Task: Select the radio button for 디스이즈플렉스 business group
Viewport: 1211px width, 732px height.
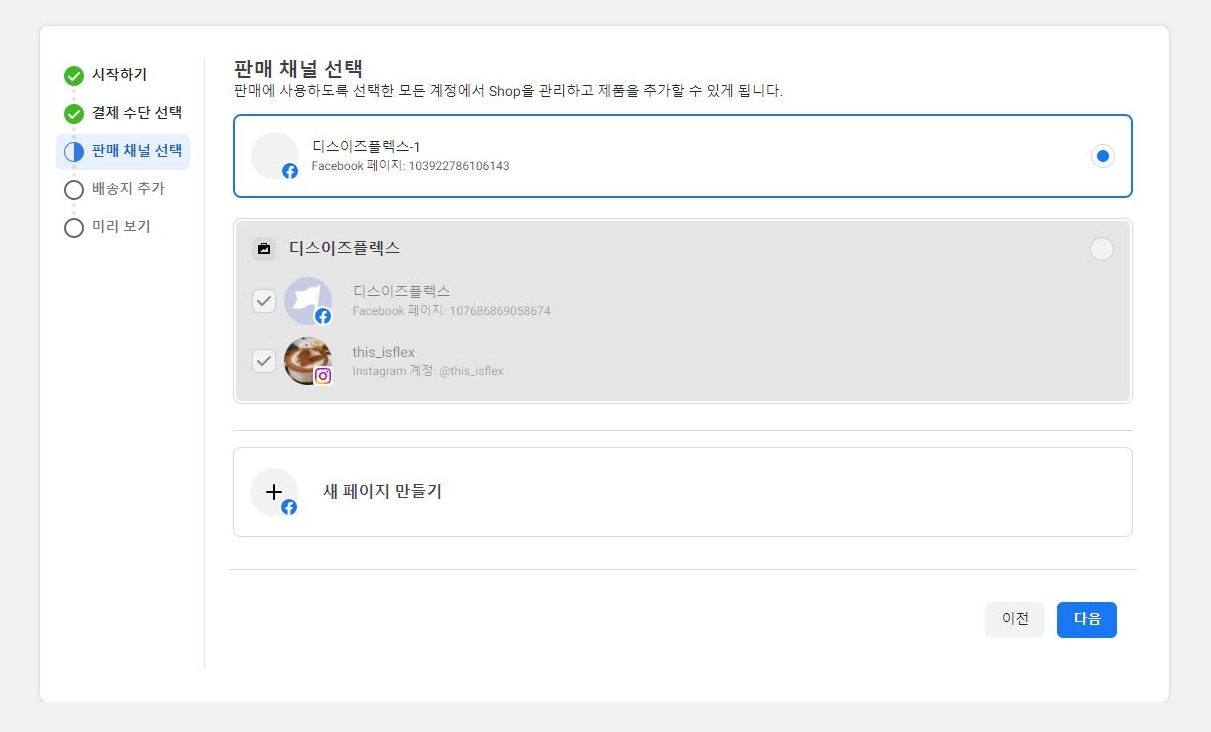Action: [x=1101, y=249]
